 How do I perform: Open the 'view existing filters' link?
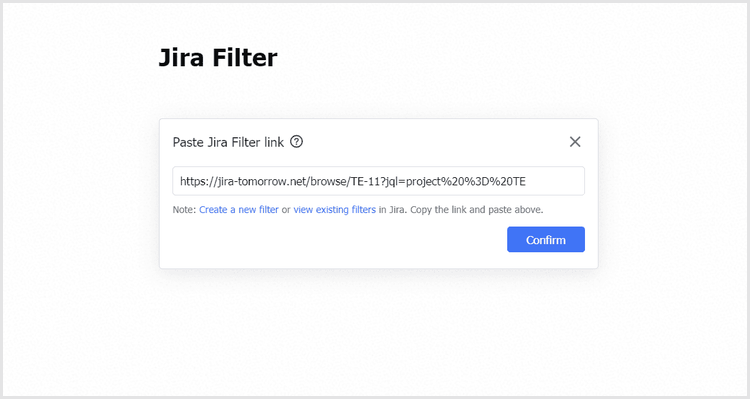point(334,210)
